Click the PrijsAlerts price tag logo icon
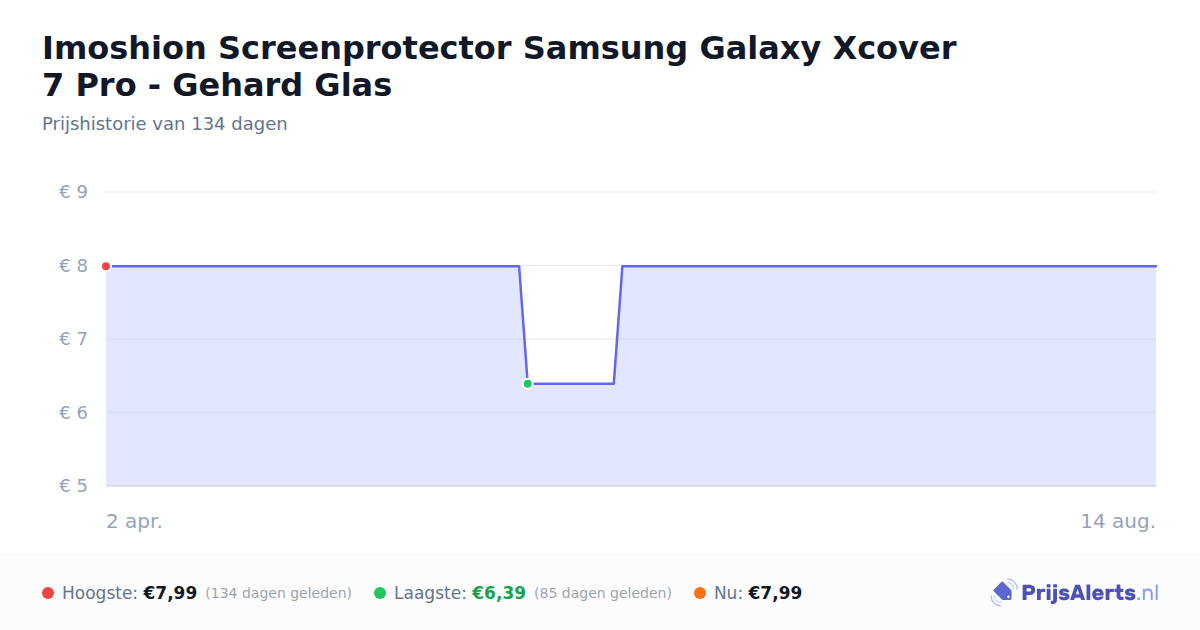This screenshot has width=1200, height=630. pyautogui.click(x=1003, y=593)
